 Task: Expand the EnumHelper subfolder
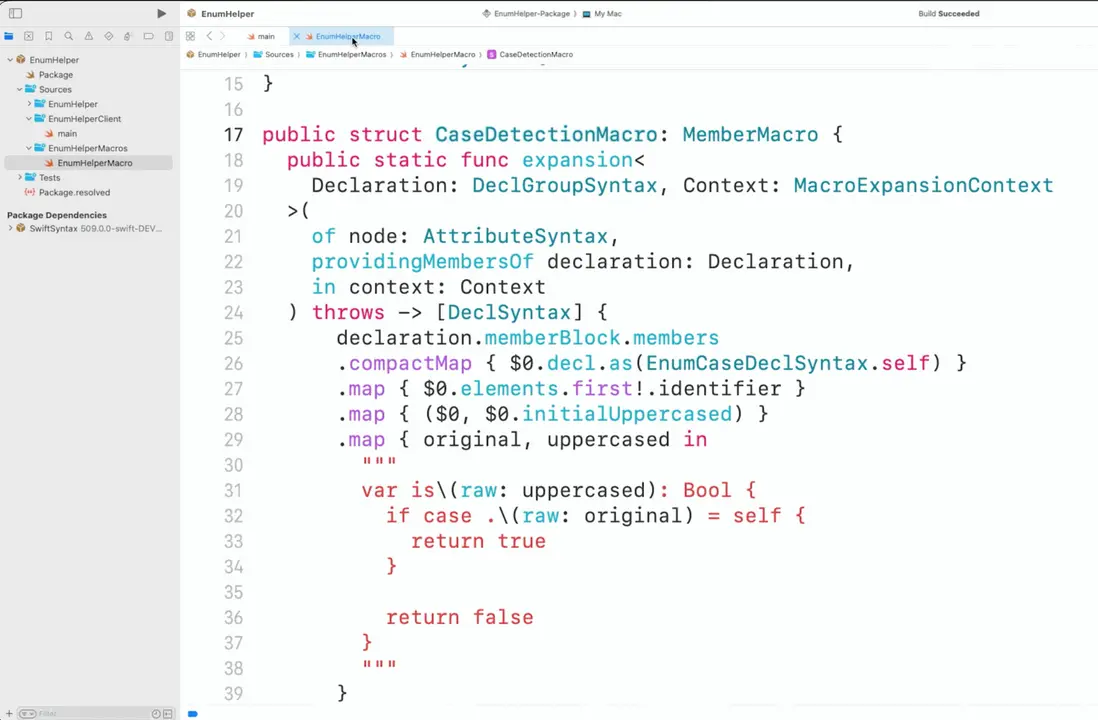tap(29, 104)
